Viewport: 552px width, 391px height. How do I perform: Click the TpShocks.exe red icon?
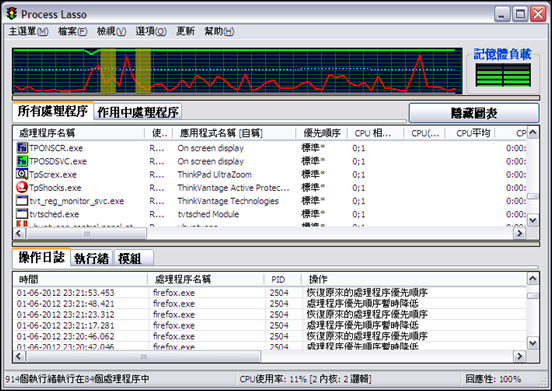[x=22, y=187]
